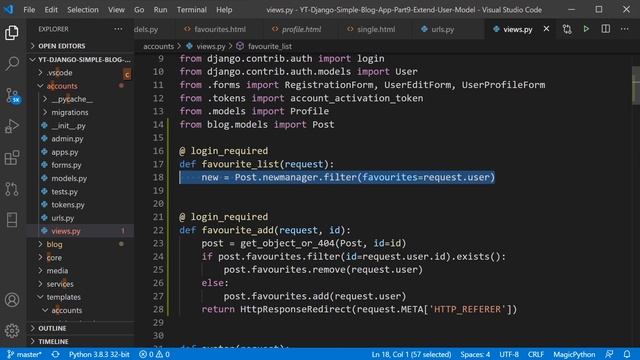640x360 pixels.
Task: Click the compare changes editor icon
Action: (x=567, y=29)
